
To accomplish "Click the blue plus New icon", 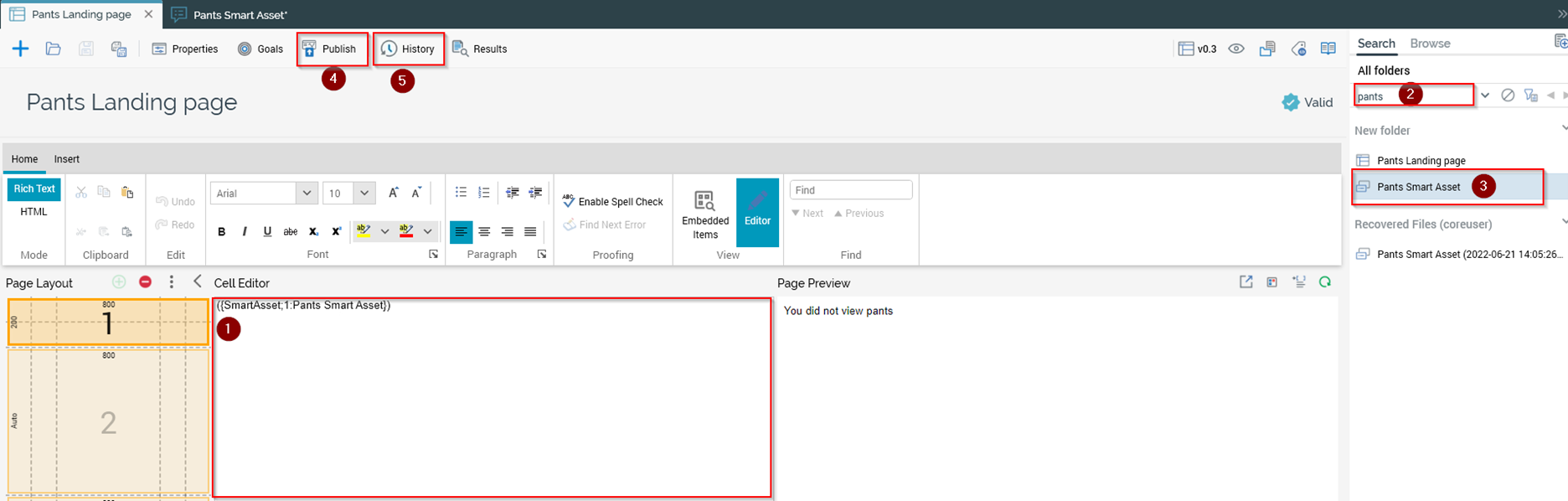I will [20, 49].
